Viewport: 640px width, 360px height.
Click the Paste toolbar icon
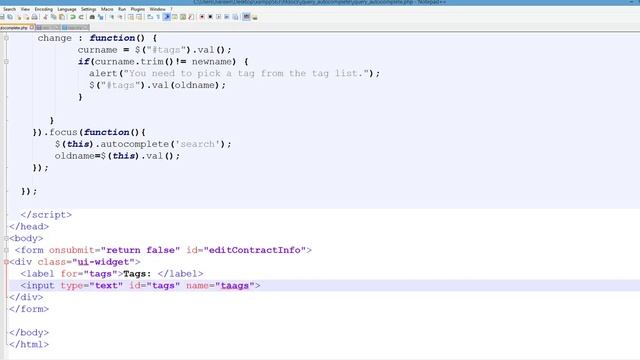pyautogui.click(x=62, y=17)
